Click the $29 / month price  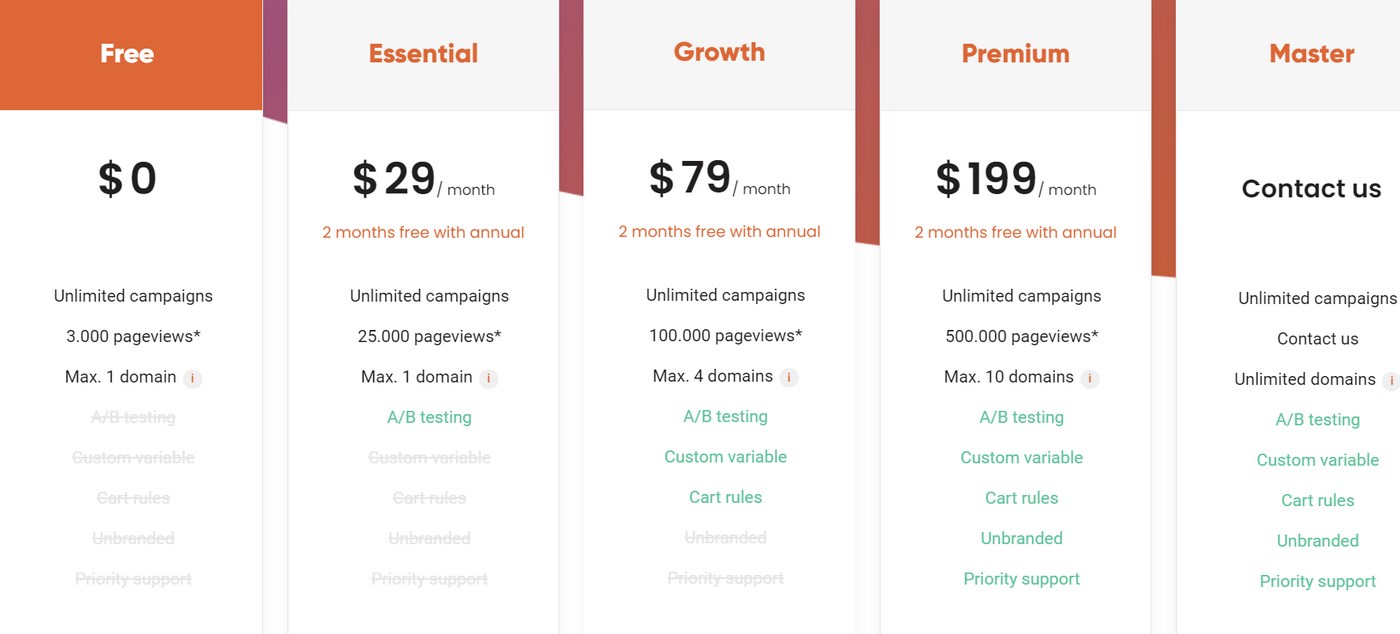pos(423,181)
